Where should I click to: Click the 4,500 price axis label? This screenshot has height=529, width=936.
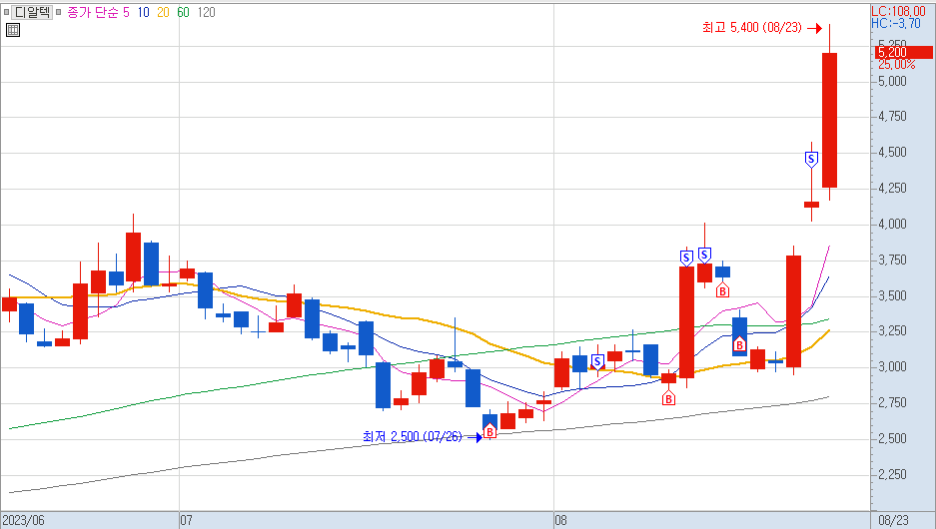click(x=892, y=152)
